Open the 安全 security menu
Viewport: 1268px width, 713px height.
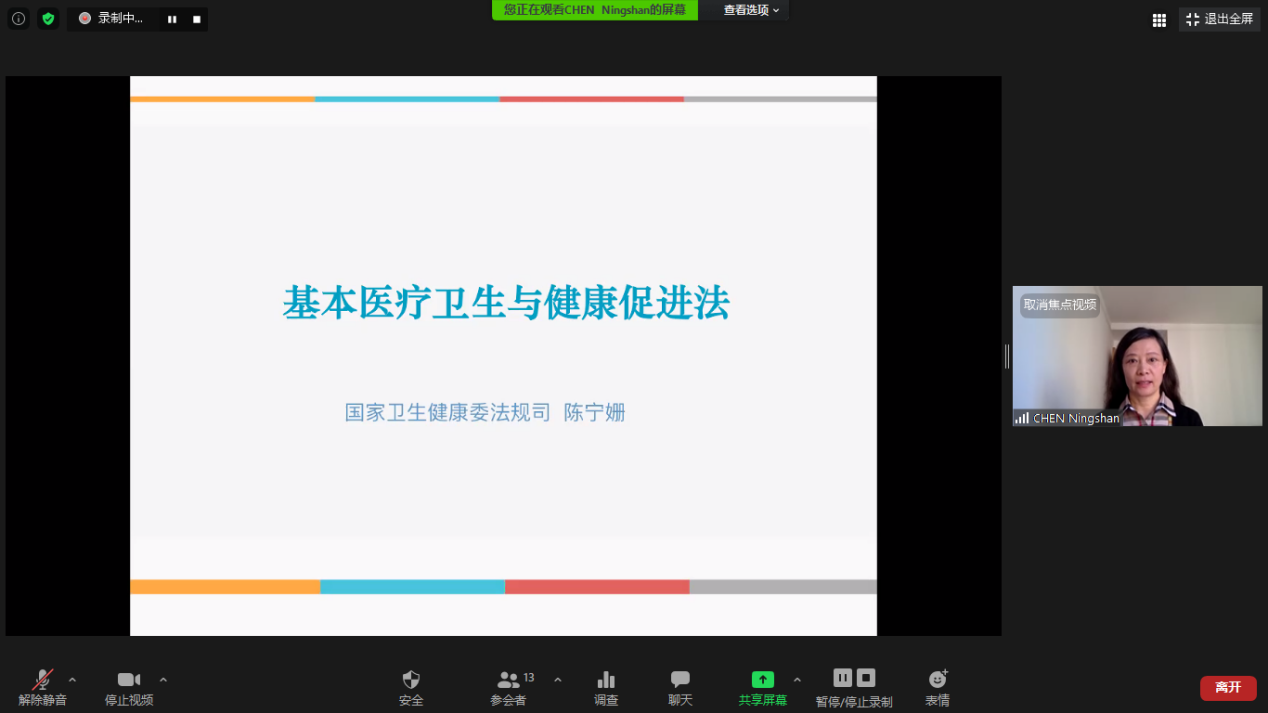click(411, 687)
